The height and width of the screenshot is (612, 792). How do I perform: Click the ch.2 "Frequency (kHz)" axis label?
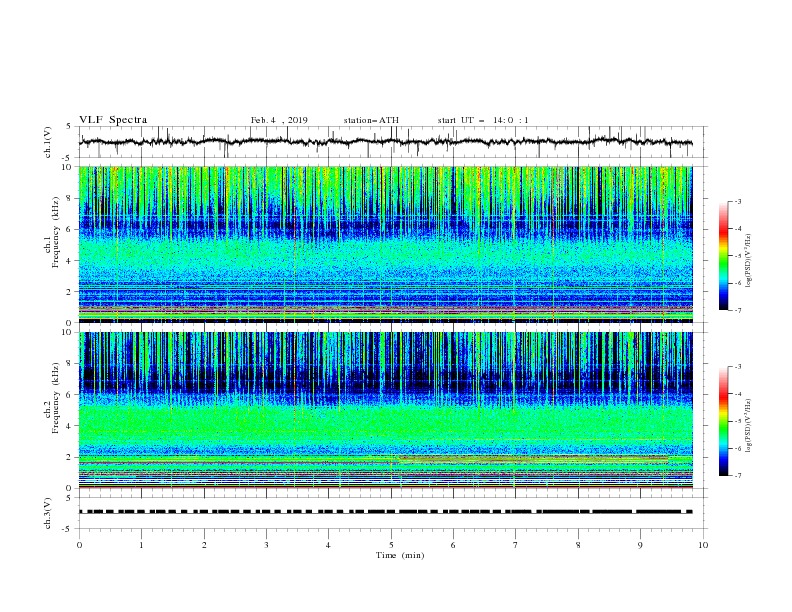point(55,398)
